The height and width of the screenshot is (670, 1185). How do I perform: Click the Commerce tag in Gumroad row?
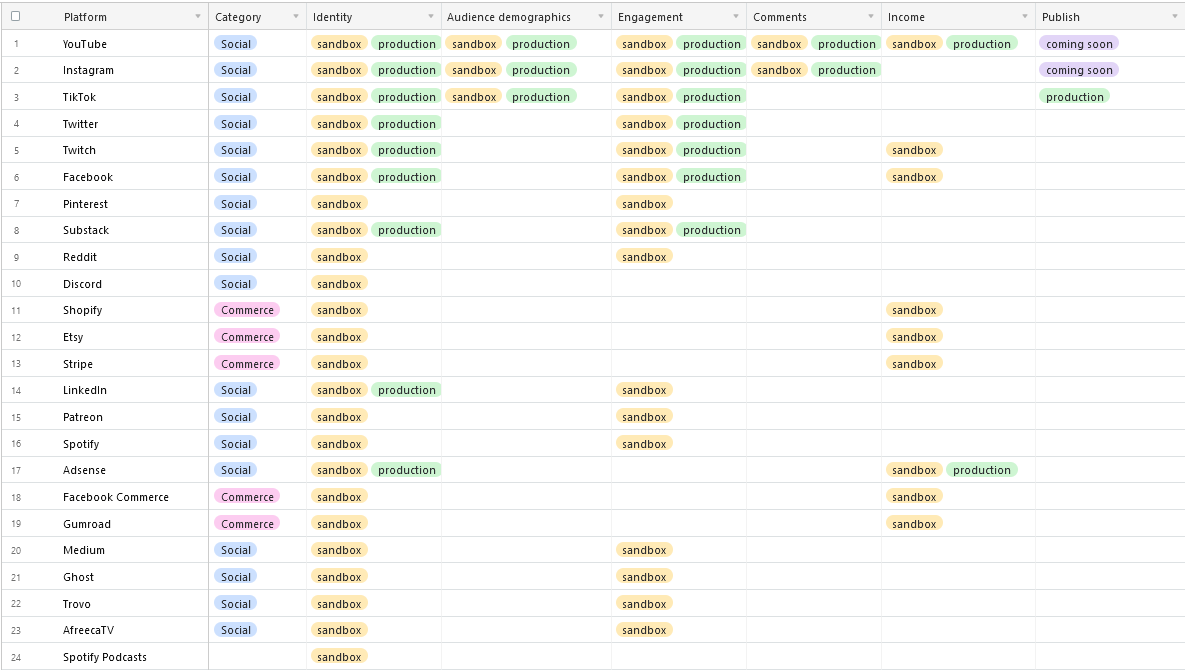(x=247, y=524)
